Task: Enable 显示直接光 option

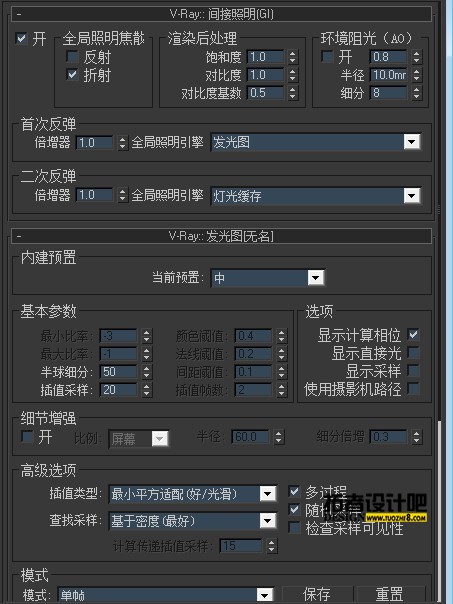Action: [x=413, y=352]
